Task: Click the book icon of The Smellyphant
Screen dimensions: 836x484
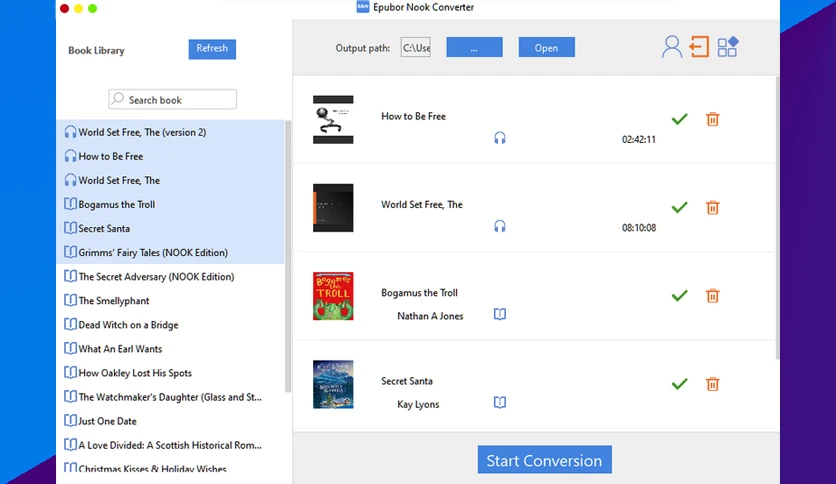Action: (x=70, y=300)
